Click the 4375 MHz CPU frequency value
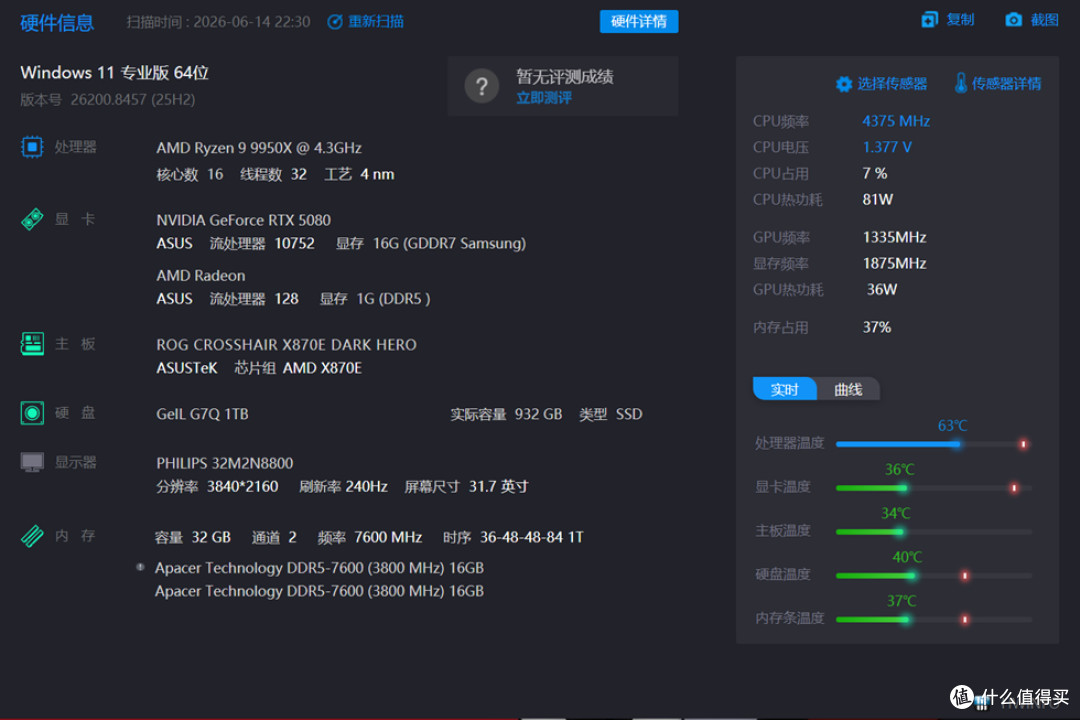 pyautogui.click(x=896, y=121)
